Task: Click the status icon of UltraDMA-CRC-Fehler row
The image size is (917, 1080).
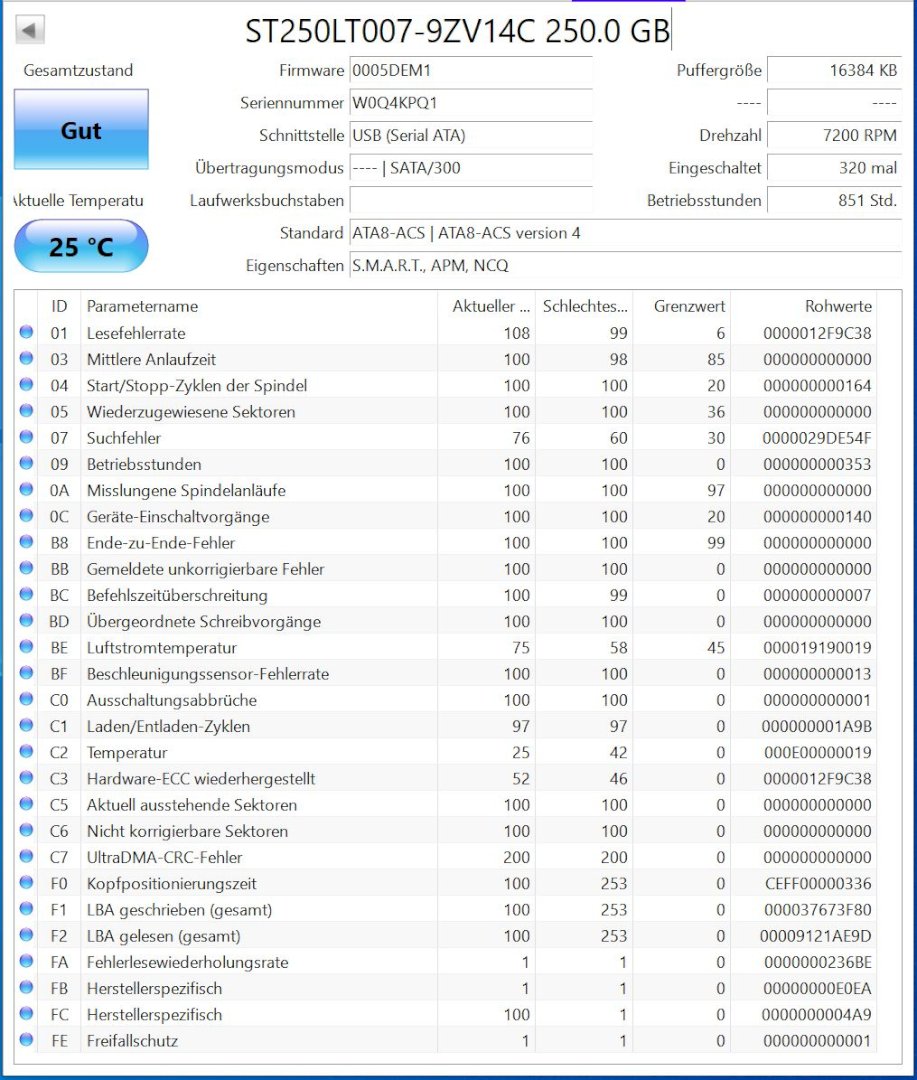Action: (27, 857)
